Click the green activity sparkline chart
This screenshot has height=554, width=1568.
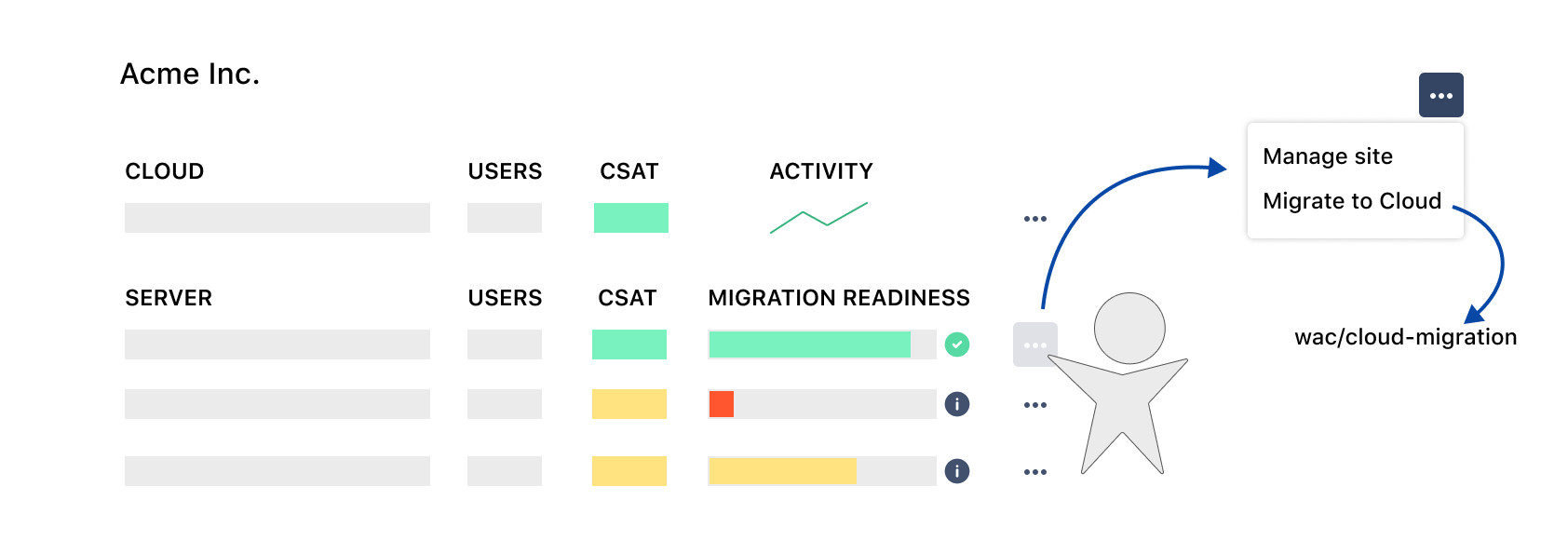(x=818, y=218)
